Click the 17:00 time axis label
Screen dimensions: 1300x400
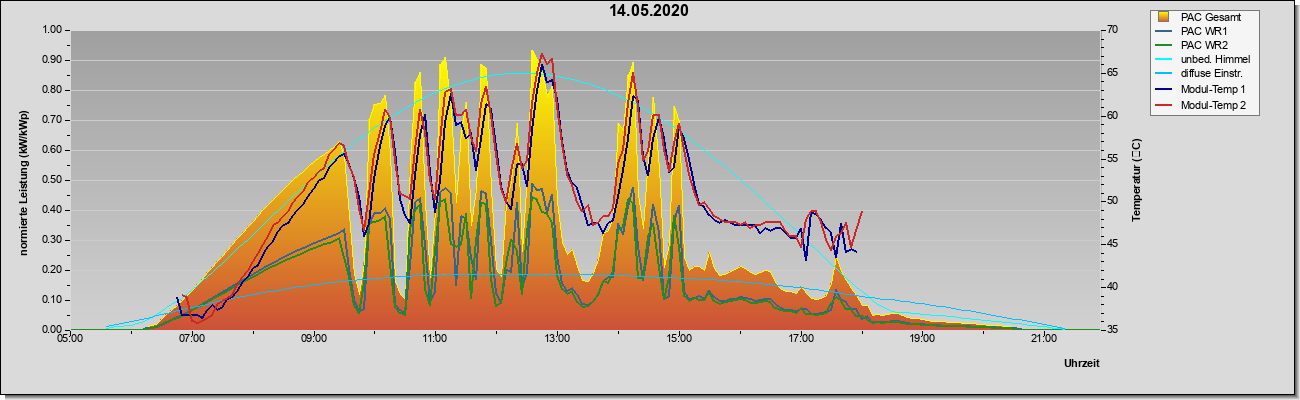pos(801,339)
